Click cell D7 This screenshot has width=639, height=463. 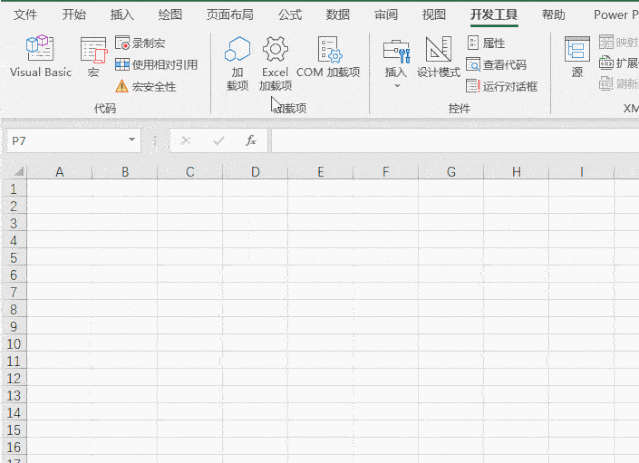pos(256,292)
